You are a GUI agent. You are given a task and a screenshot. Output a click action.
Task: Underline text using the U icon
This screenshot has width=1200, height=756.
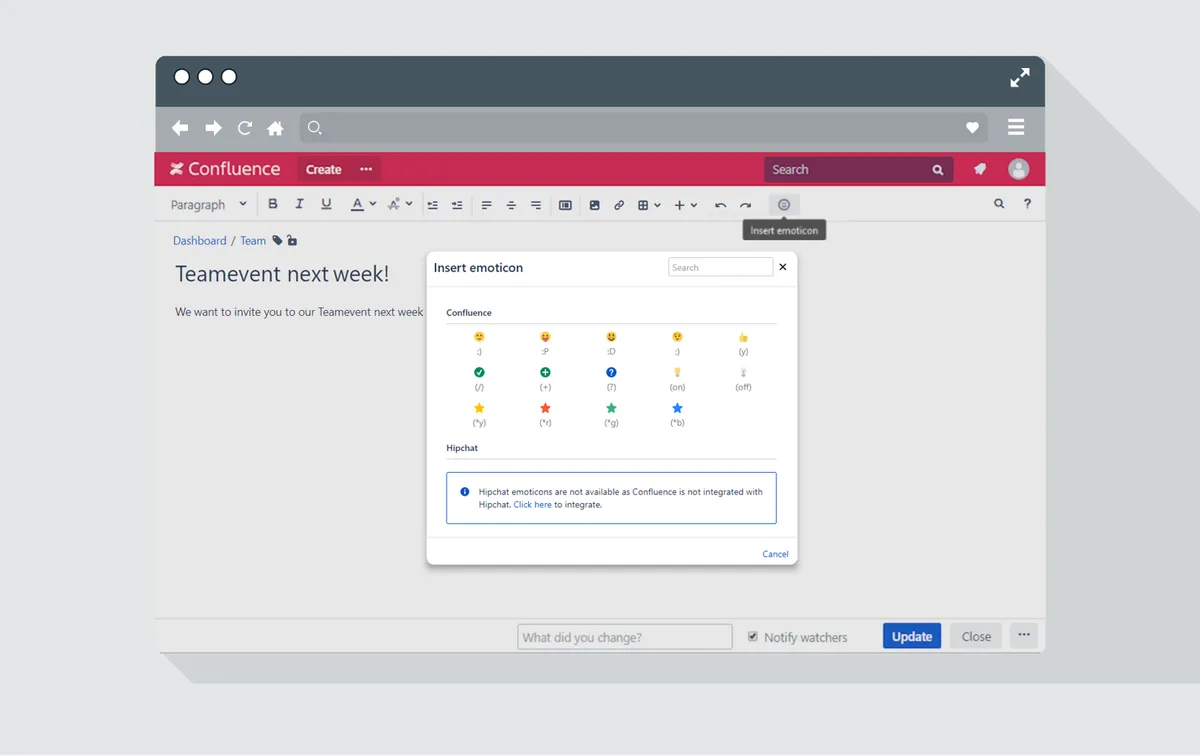pos(326,204)
